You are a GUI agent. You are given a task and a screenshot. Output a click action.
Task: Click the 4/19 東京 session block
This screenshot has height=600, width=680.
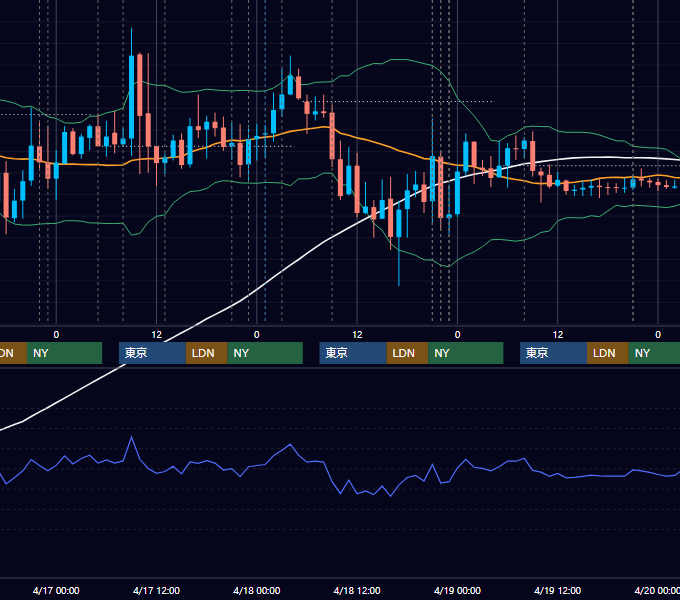coord(554,353)
